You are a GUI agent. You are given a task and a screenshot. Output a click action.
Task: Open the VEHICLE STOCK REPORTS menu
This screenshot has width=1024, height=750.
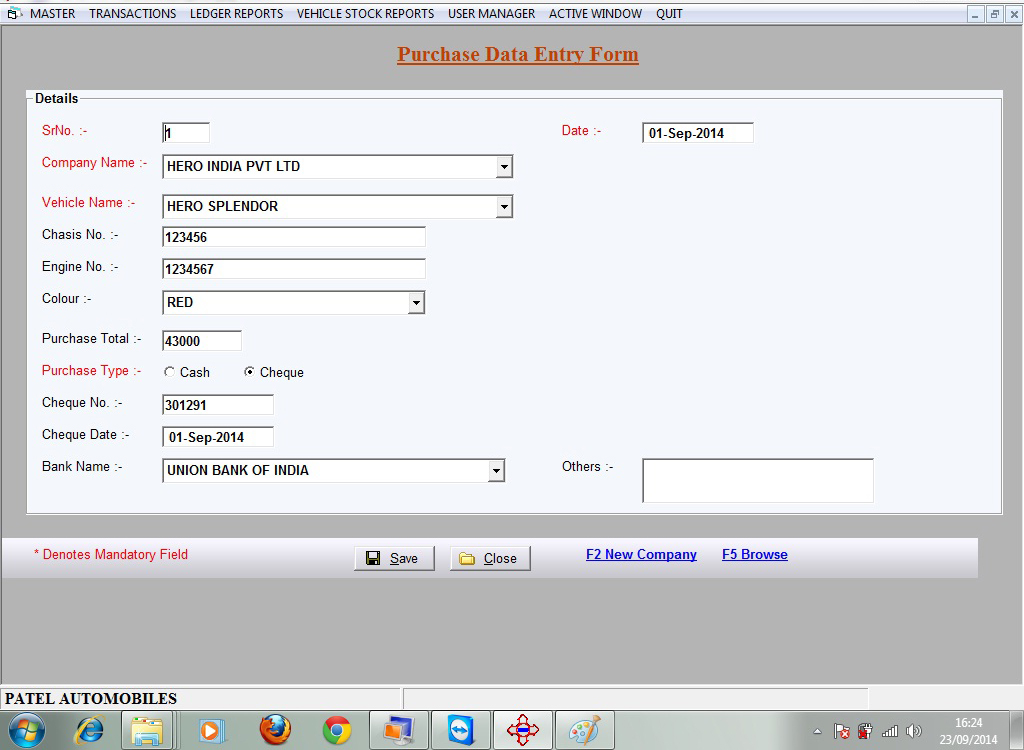(x=364, y=14)
